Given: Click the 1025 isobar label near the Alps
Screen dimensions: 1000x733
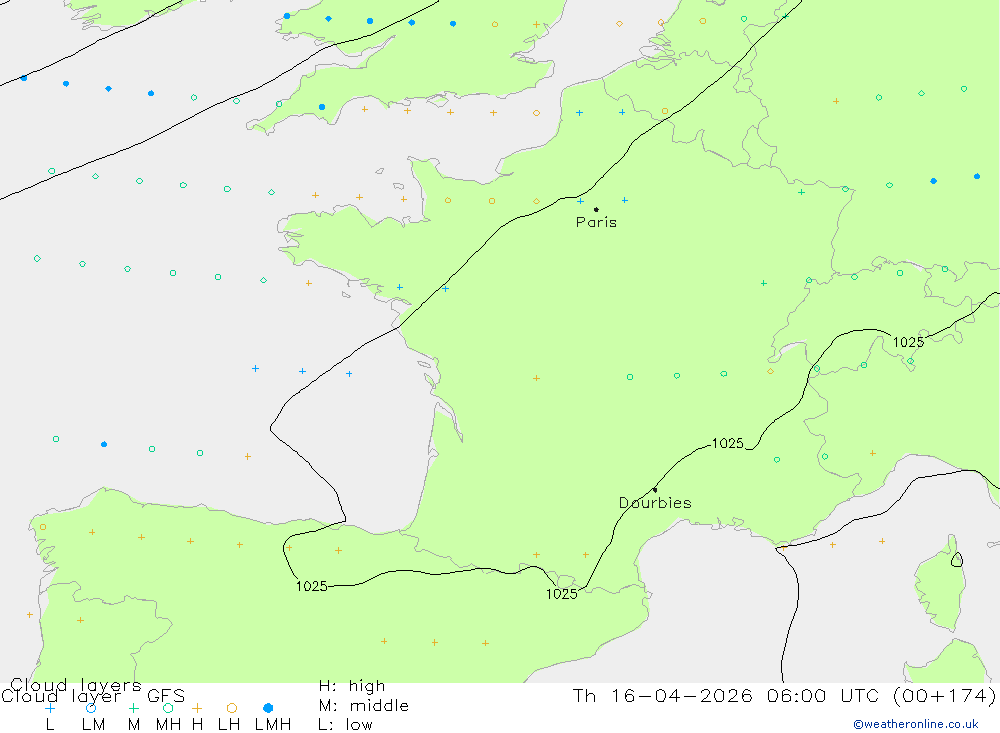Looking at the screenshot, I should 908,342.
